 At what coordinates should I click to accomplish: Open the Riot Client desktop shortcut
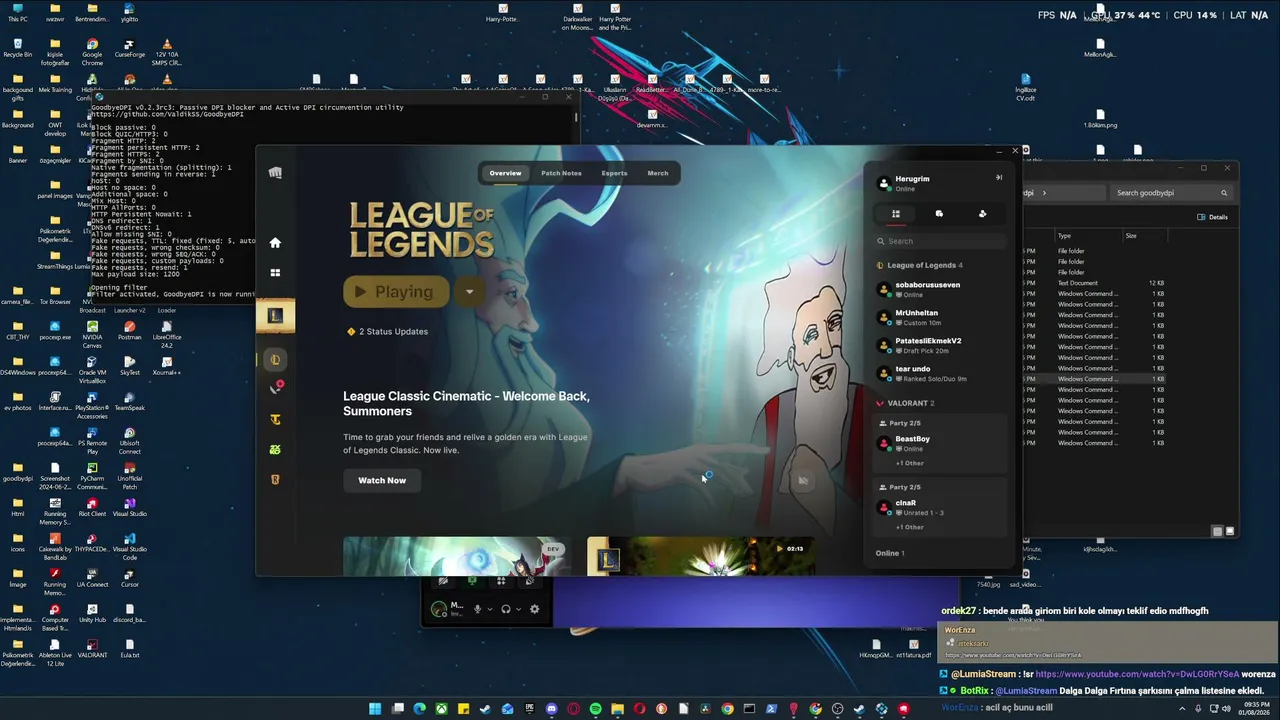92,508
